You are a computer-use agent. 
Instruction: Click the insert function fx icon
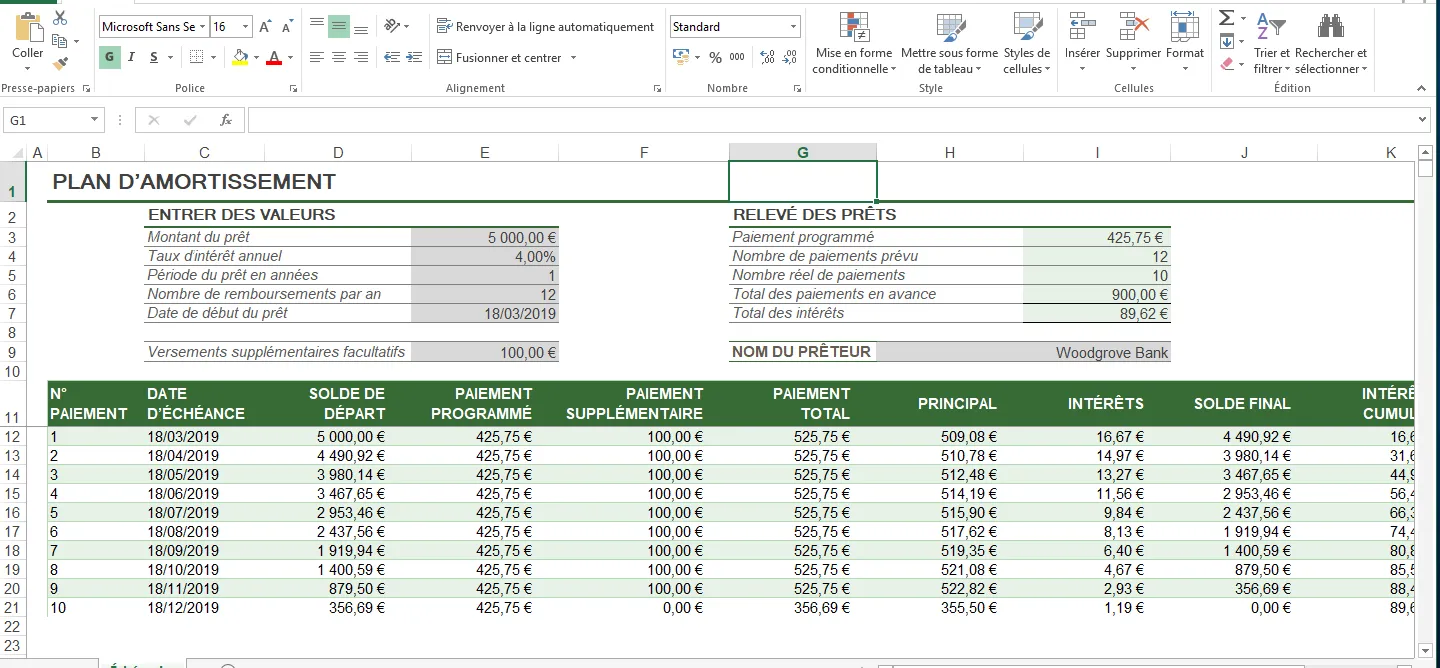tap(226, 120)
